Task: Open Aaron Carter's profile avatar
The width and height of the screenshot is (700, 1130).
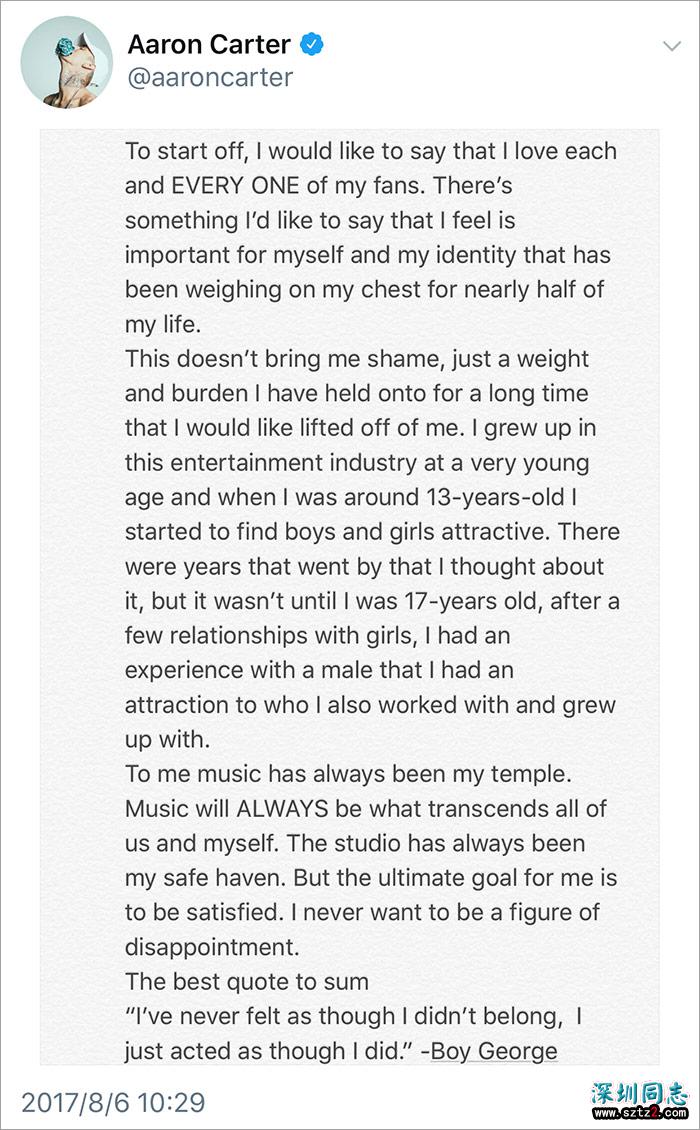Action: [66, 62]
